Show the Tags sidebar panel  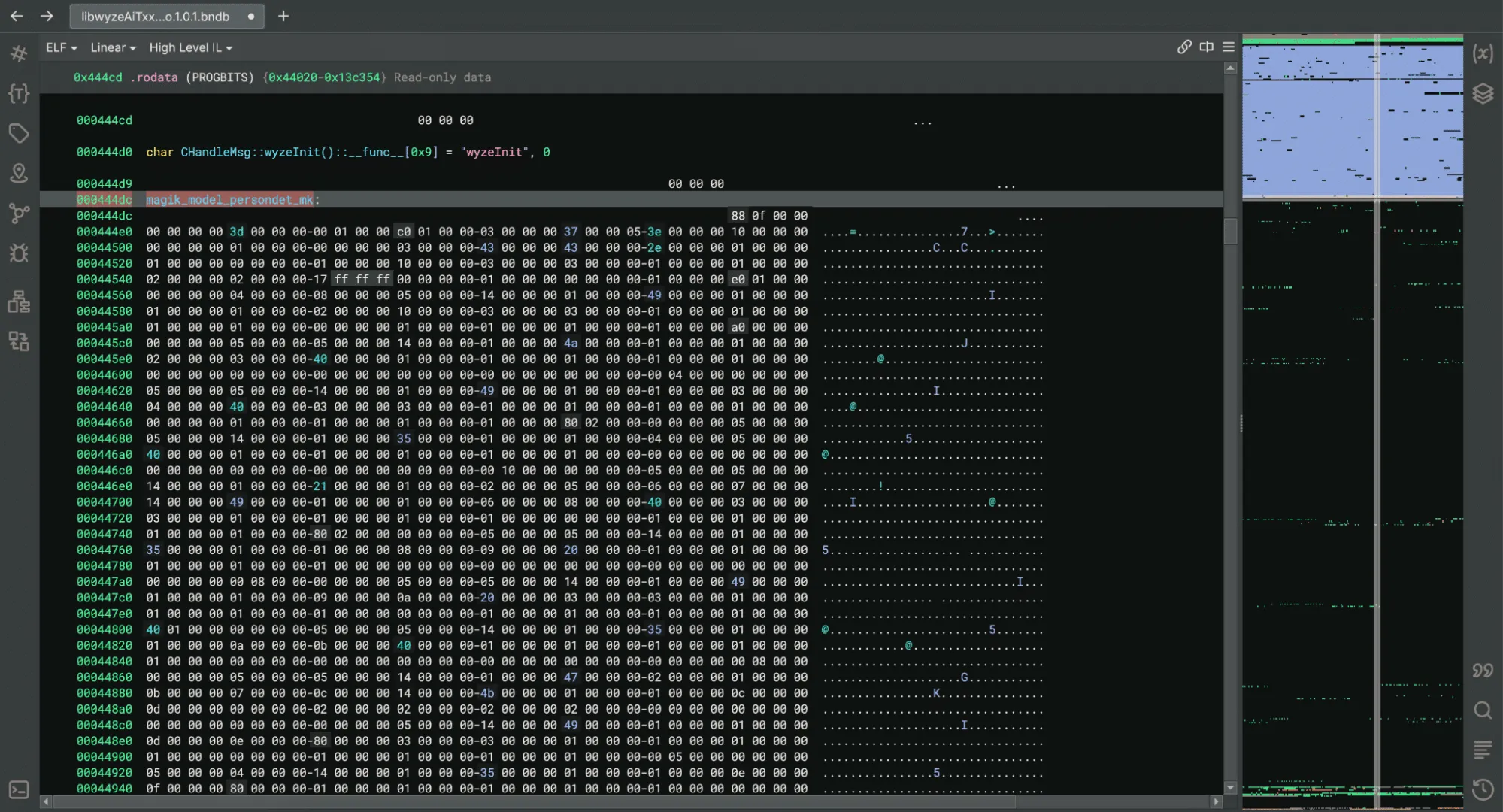[19, 133]
